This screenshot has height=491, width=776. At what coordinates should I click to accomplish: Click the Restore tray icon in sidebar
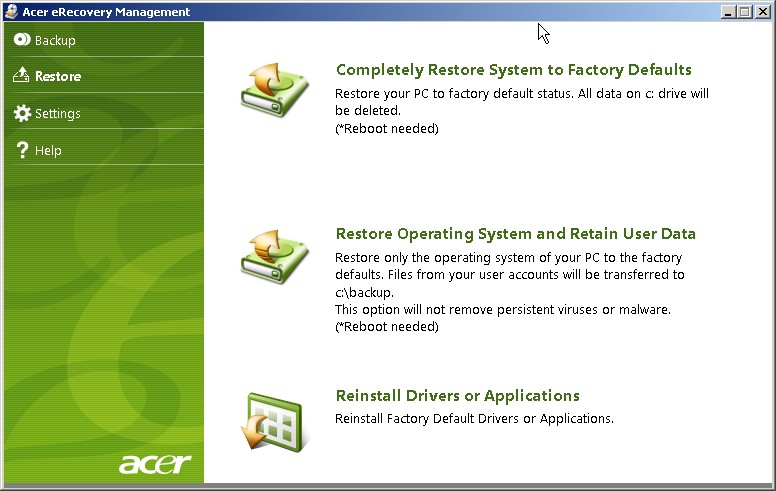(x=21, y=75)
